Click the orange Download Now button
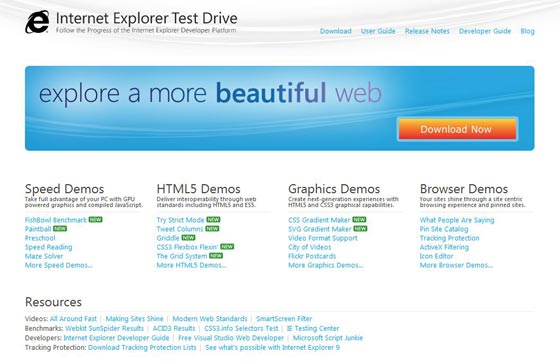This screenshot has height=362, width=560. click(x=457, y=129)
